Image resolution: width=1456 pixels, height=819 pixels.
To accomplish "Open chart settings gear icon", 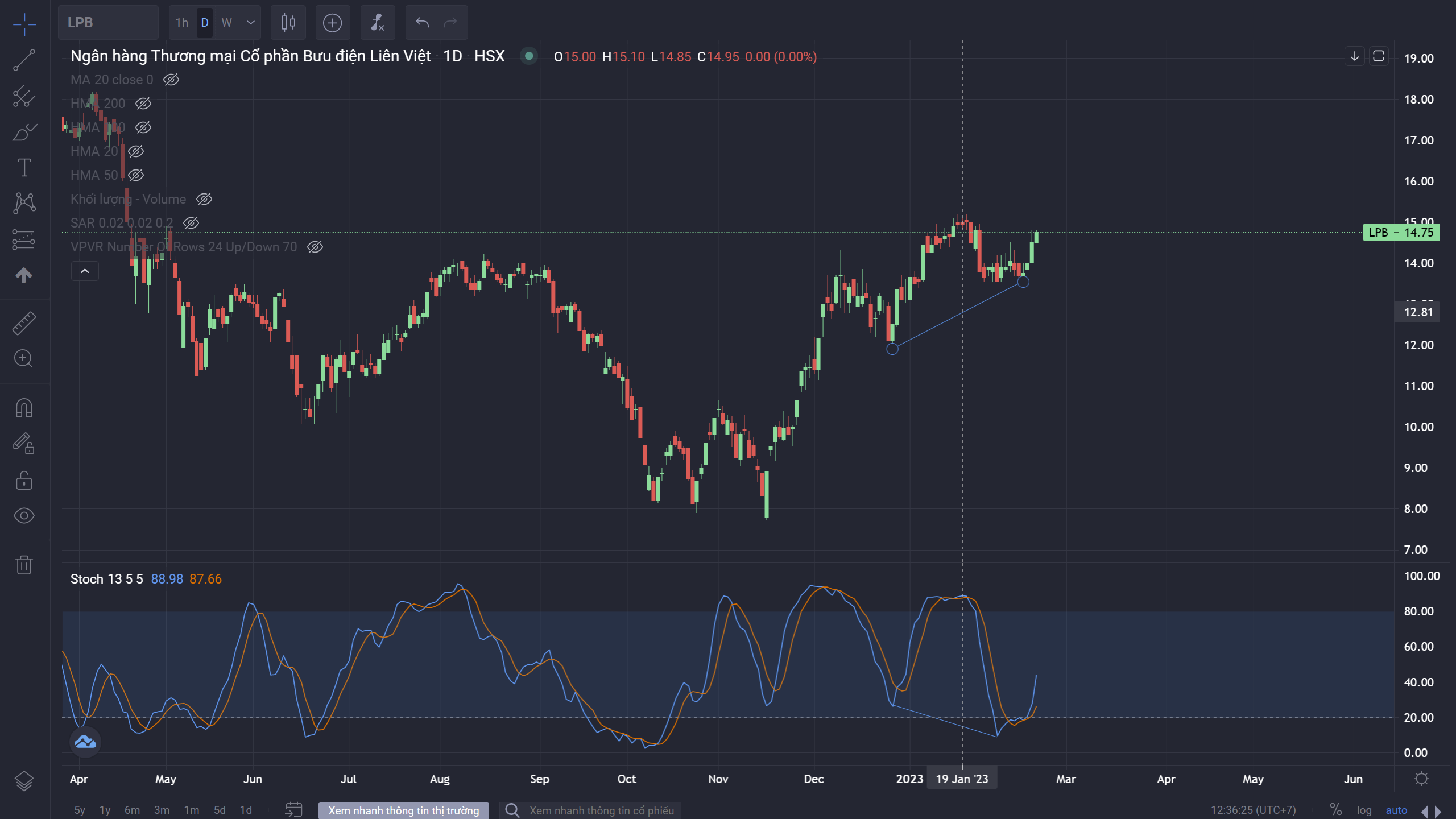I will click(1422, 779).
